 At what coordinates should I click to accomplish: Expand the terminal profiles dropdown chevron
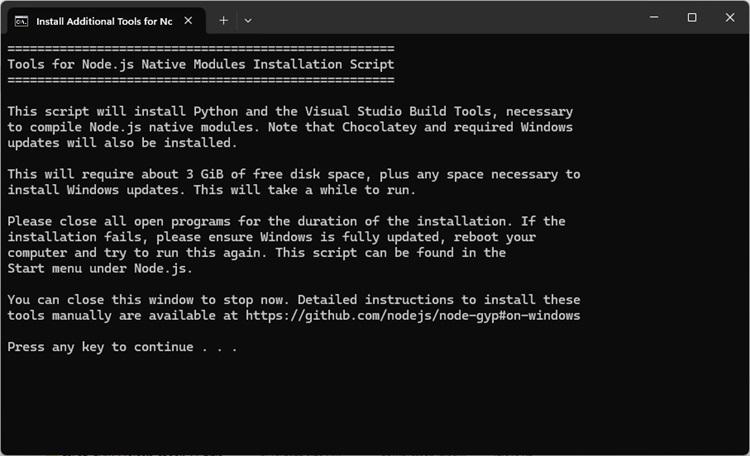pyautogui.click(x=248, y=20)
